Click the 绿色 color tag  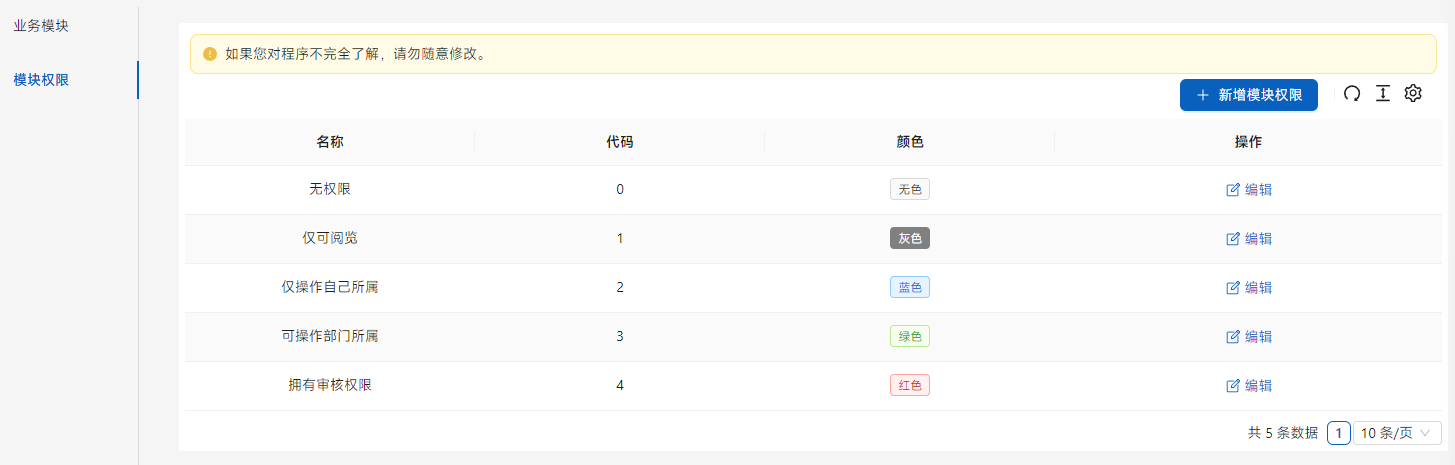click(x=910, y=337)
